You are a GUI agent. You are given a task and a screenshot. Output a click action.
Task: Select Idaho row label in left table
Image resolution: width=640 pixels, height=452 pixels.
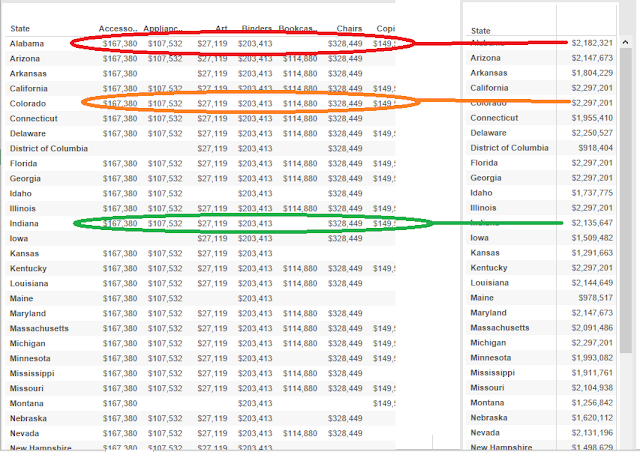pos(21,194)
